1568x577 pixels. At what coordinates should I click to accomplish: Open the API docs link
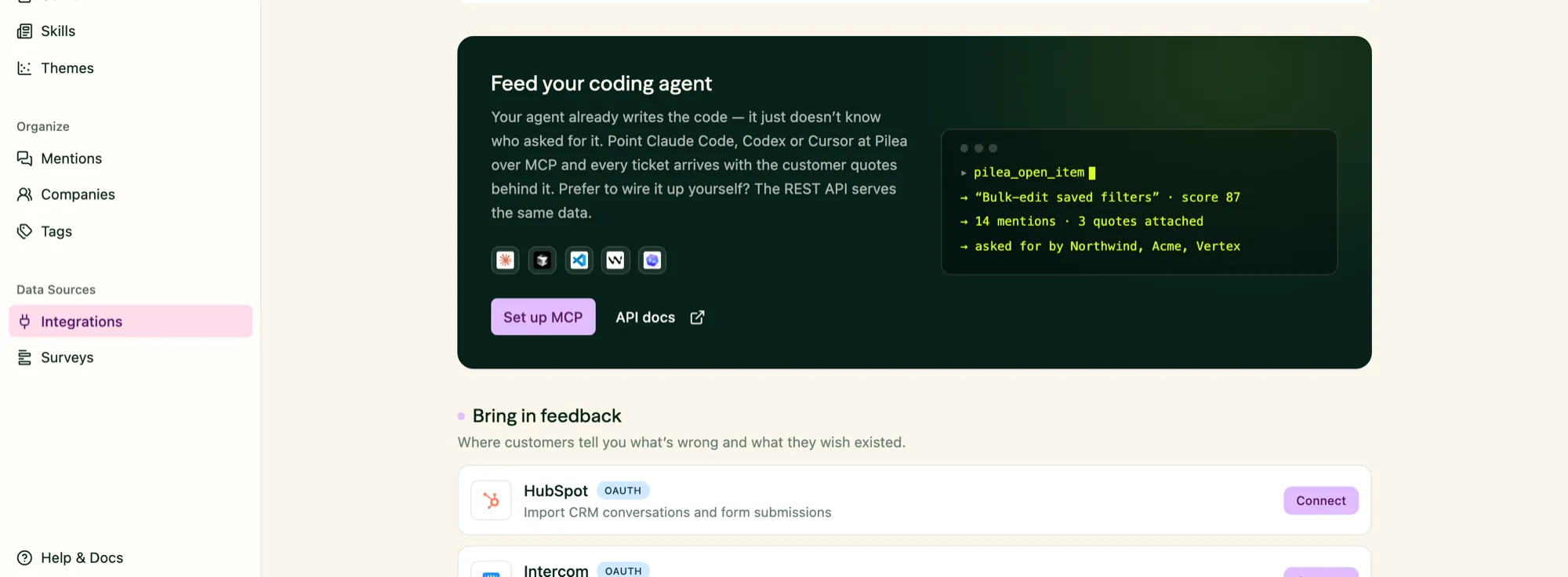click(x=660, y=317)
